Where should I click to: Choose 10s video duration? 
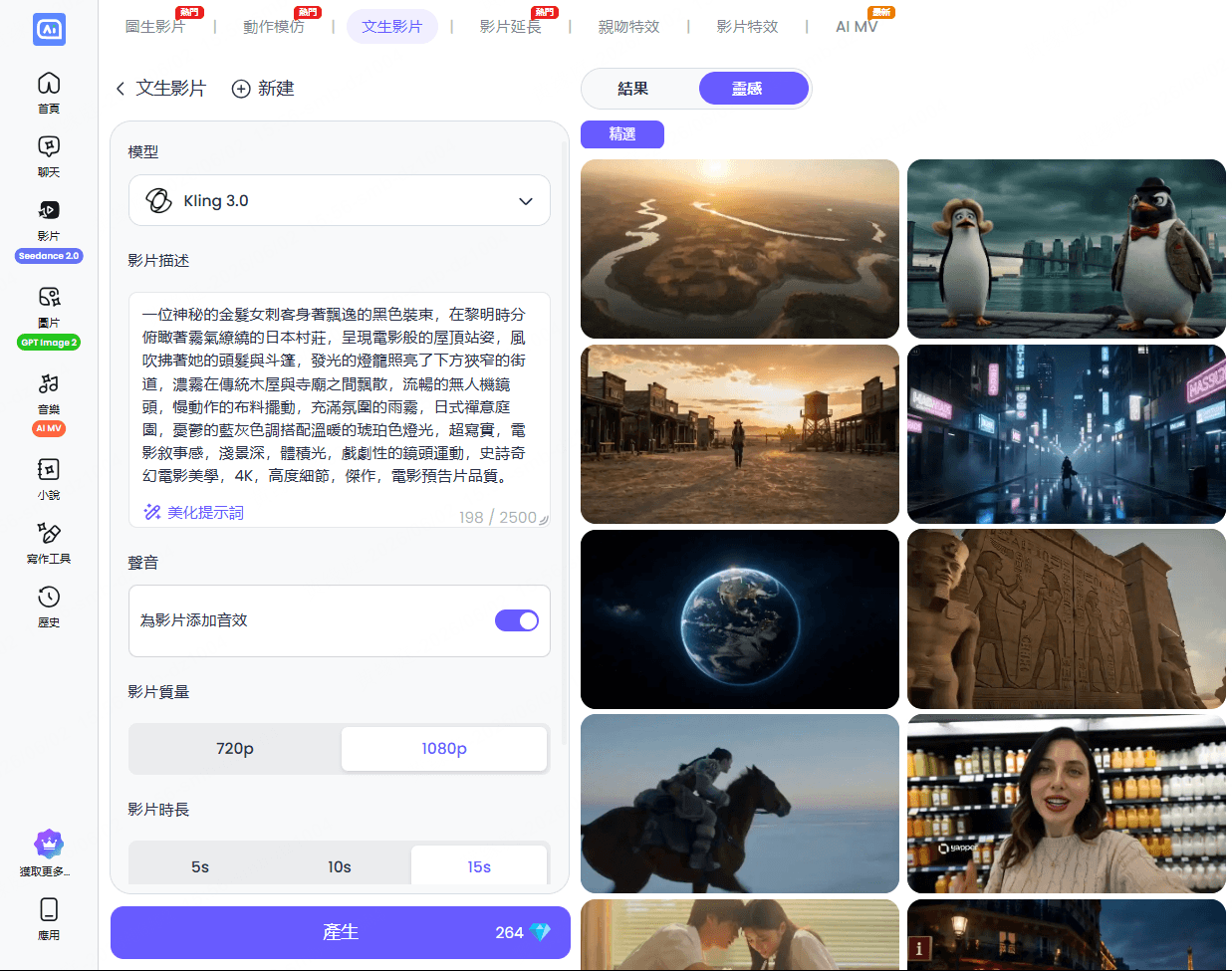point(340,866)
